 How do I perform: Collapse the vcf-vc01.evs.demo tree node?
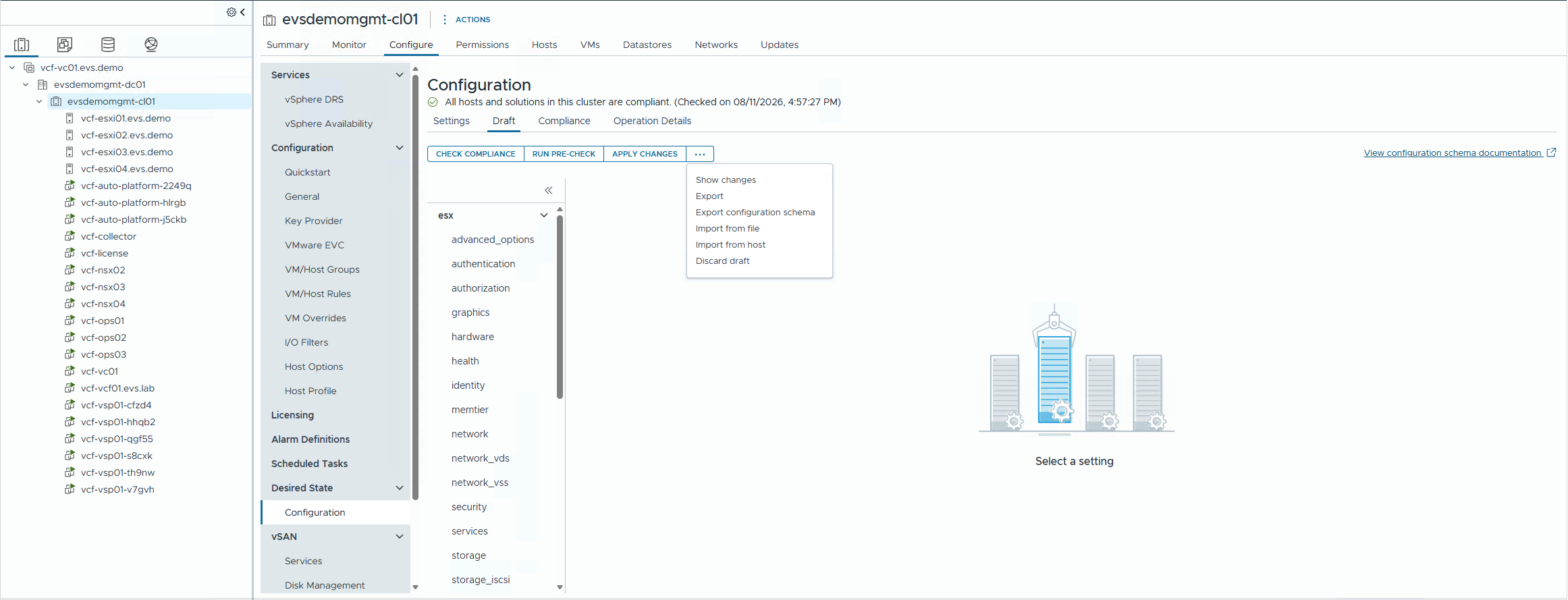point(12,67)
